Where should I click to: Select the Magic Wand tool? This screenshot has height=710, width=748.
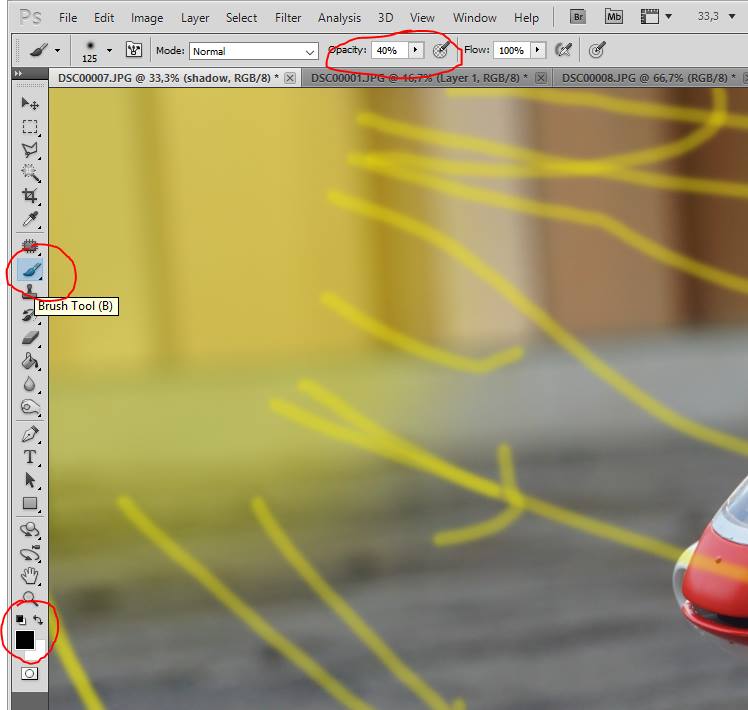point(30,173)
